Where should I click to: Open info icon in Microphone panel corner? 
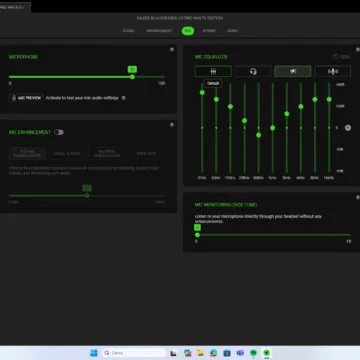(x=172, y=49)
